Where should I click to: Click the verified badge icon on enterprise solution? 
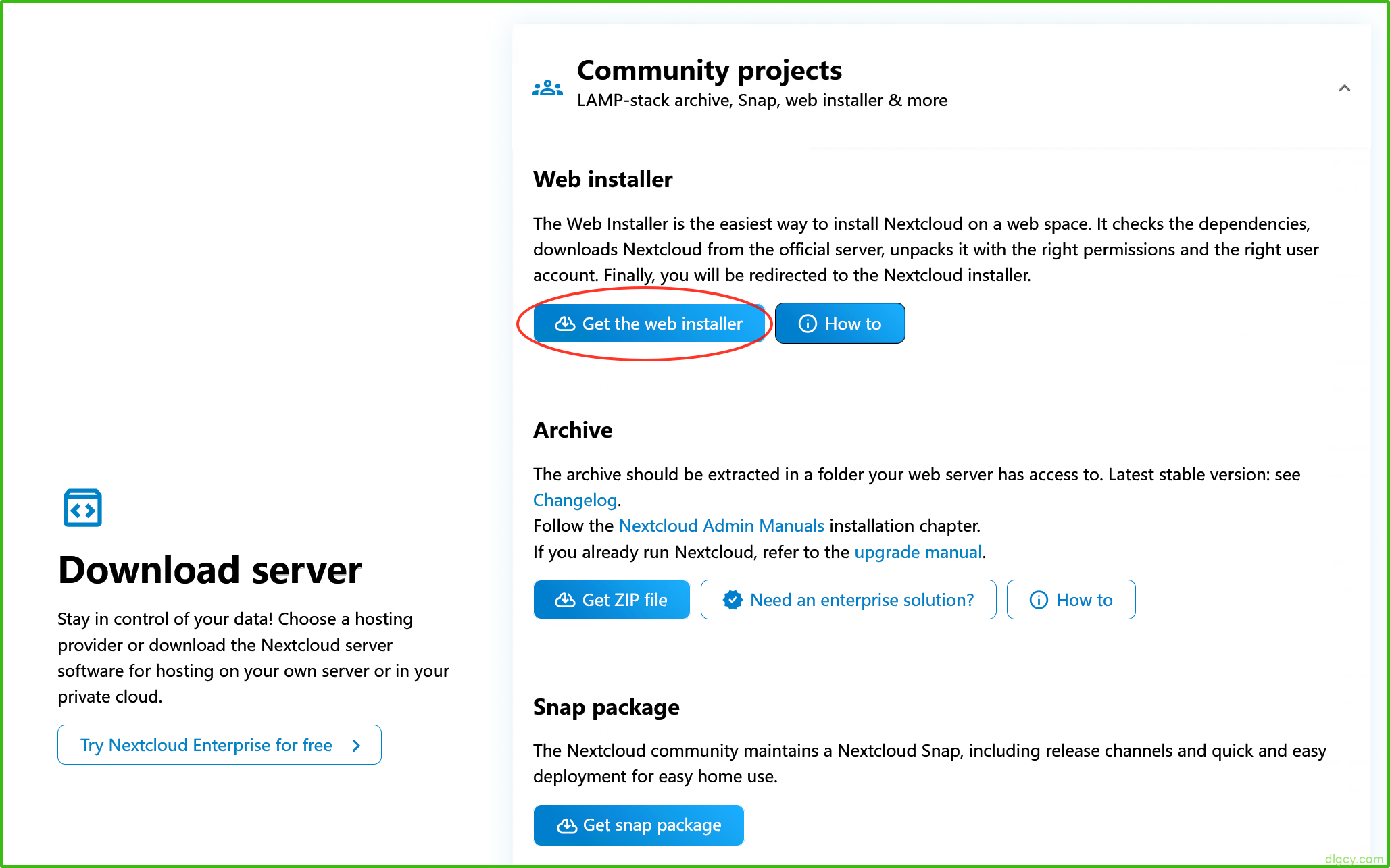733,600
